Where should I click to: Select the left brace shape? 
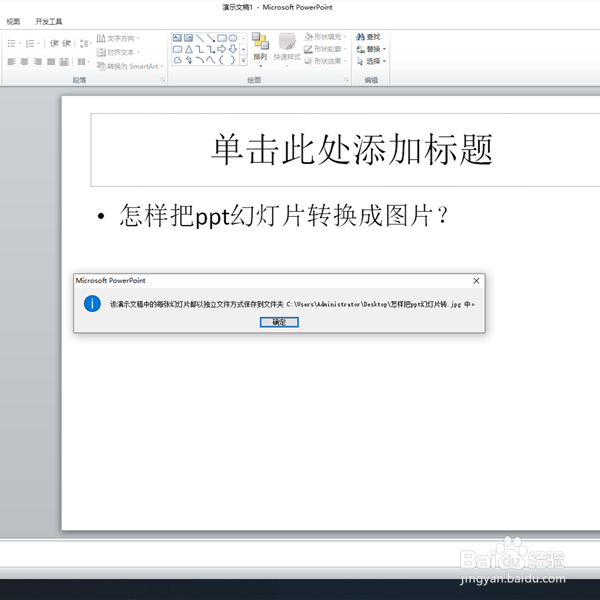222,60
